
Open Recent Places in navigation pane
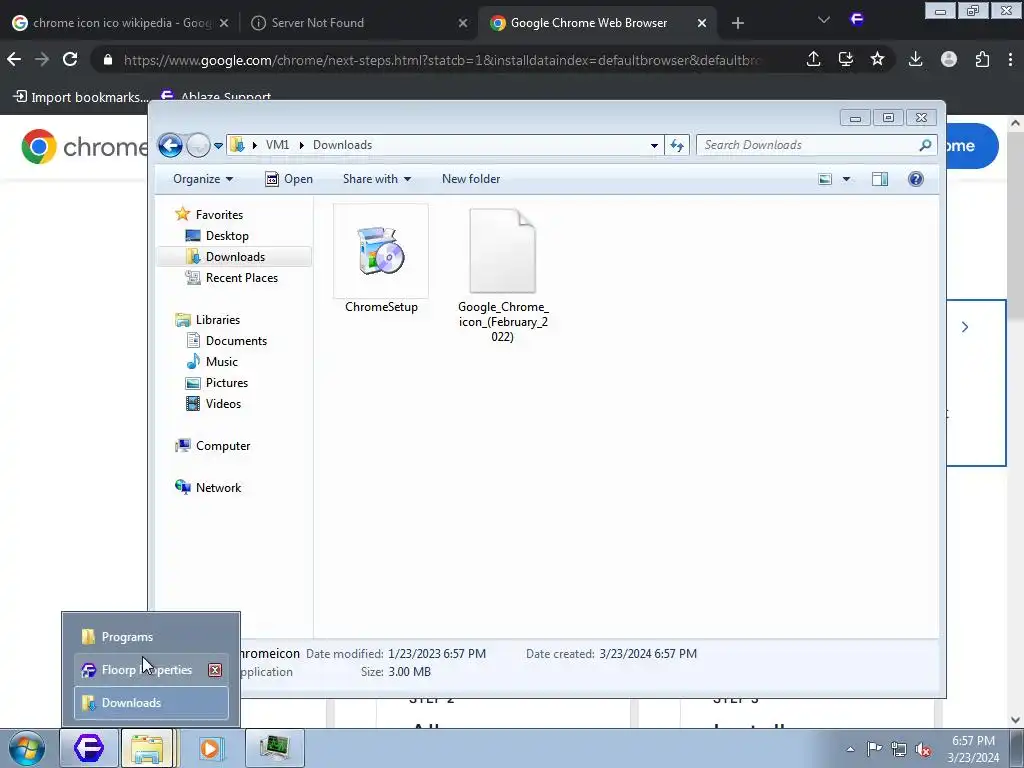click(x=231, y=278)
